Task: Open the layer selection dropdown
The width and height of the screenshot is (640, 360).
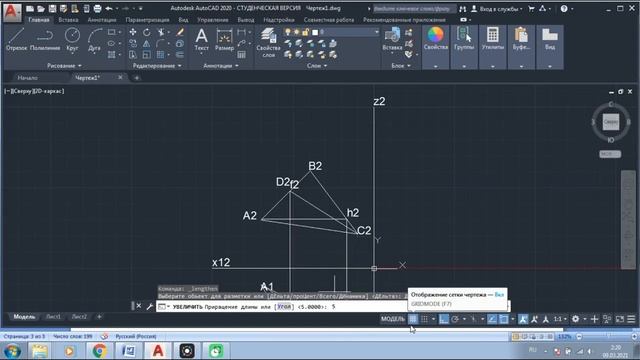Action: click(x=376, y=32)
